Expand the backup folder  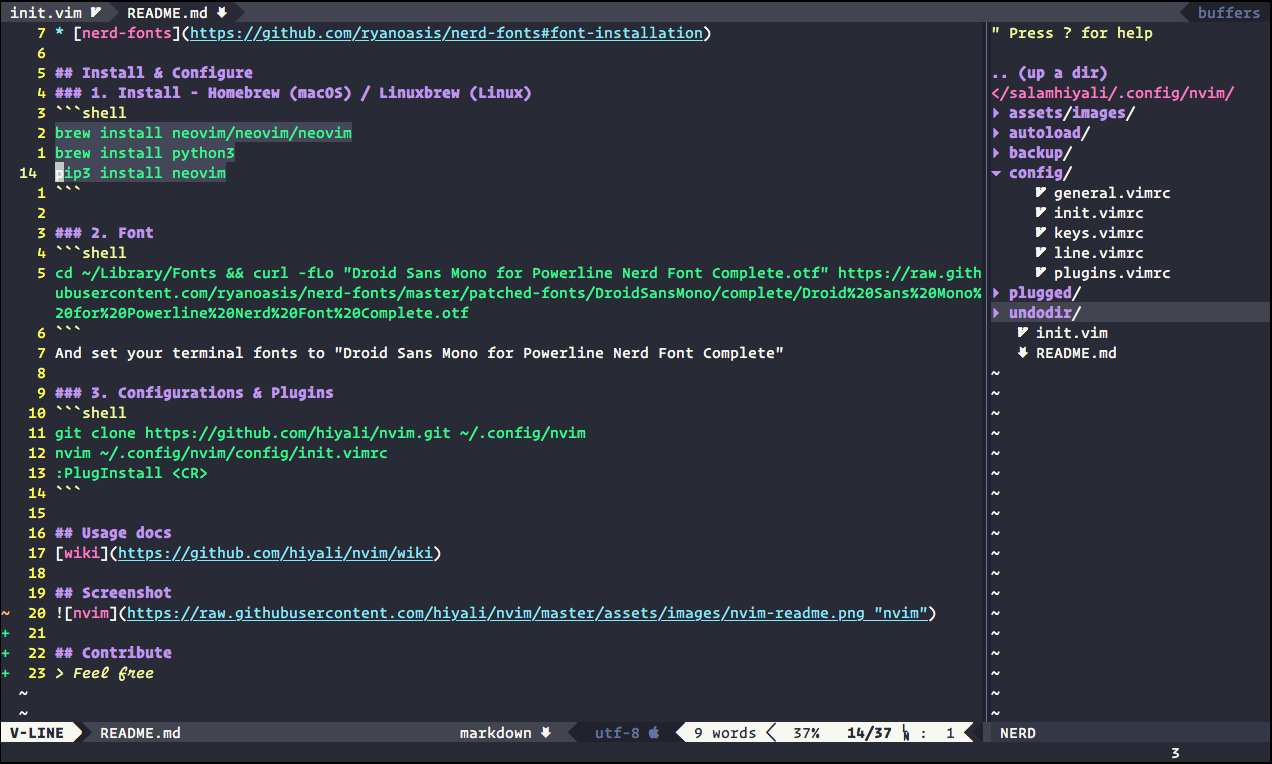pyautogui.click(x=996, y=153)
